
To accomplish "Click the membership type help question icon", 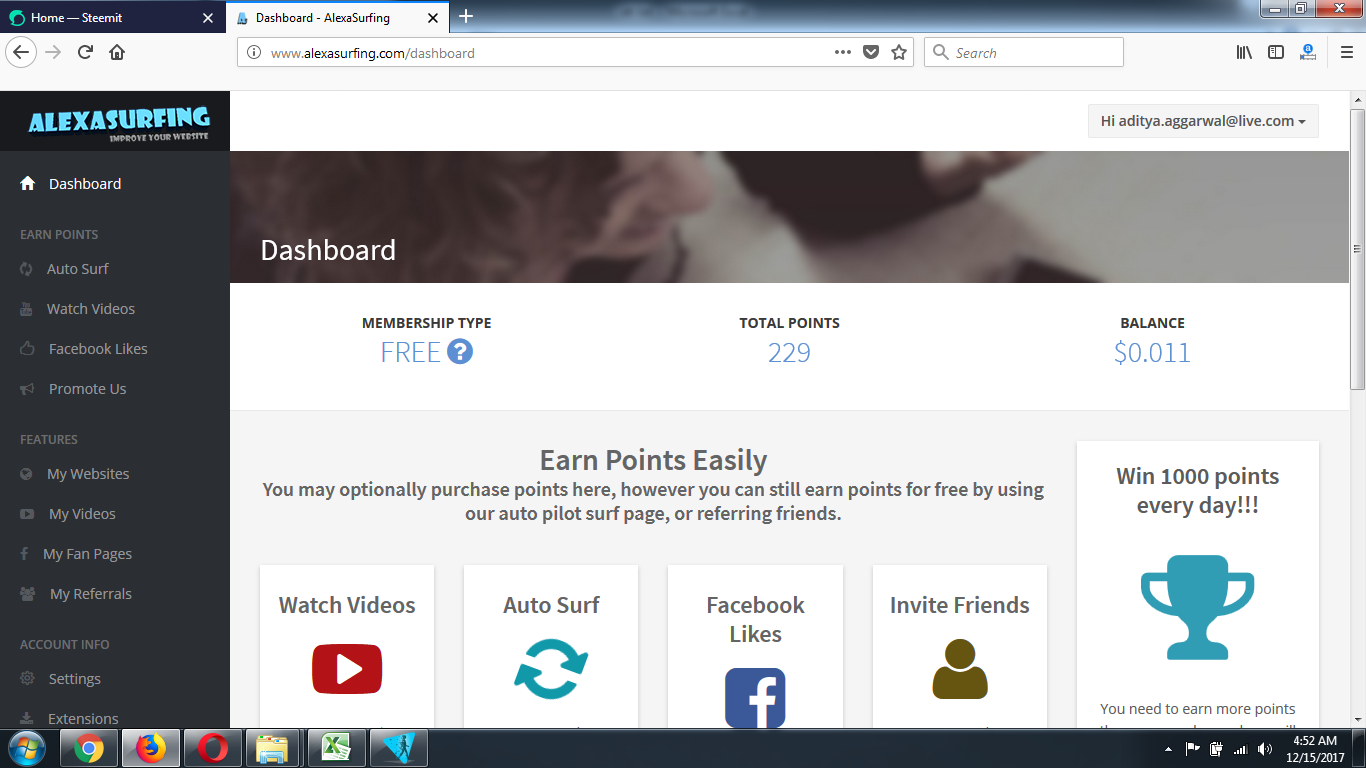I will tap(460, 352).
